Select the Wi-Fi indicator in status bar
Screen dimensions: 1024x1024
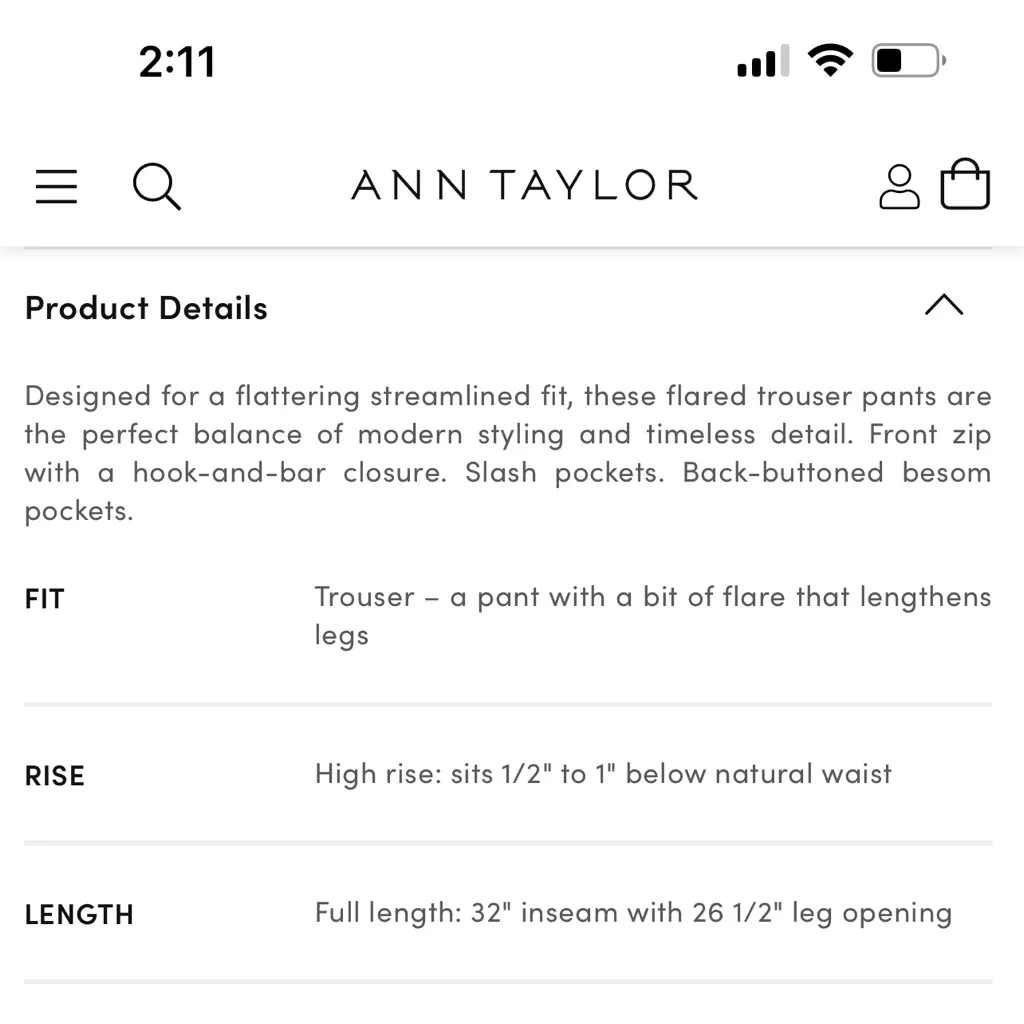831,59
